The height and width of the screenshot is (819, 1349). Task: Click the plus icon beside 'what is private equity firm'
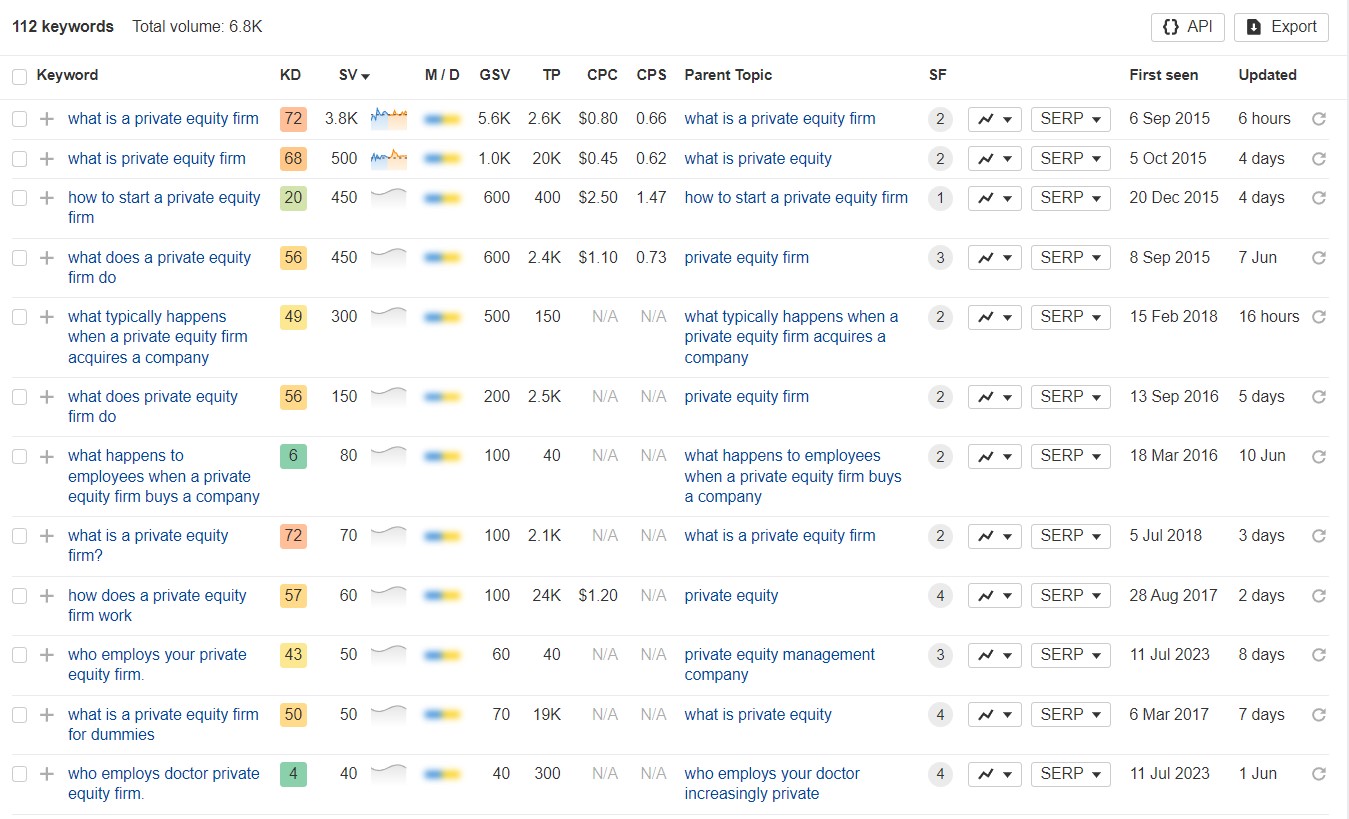pyautogui.click(x=46, y=159)
